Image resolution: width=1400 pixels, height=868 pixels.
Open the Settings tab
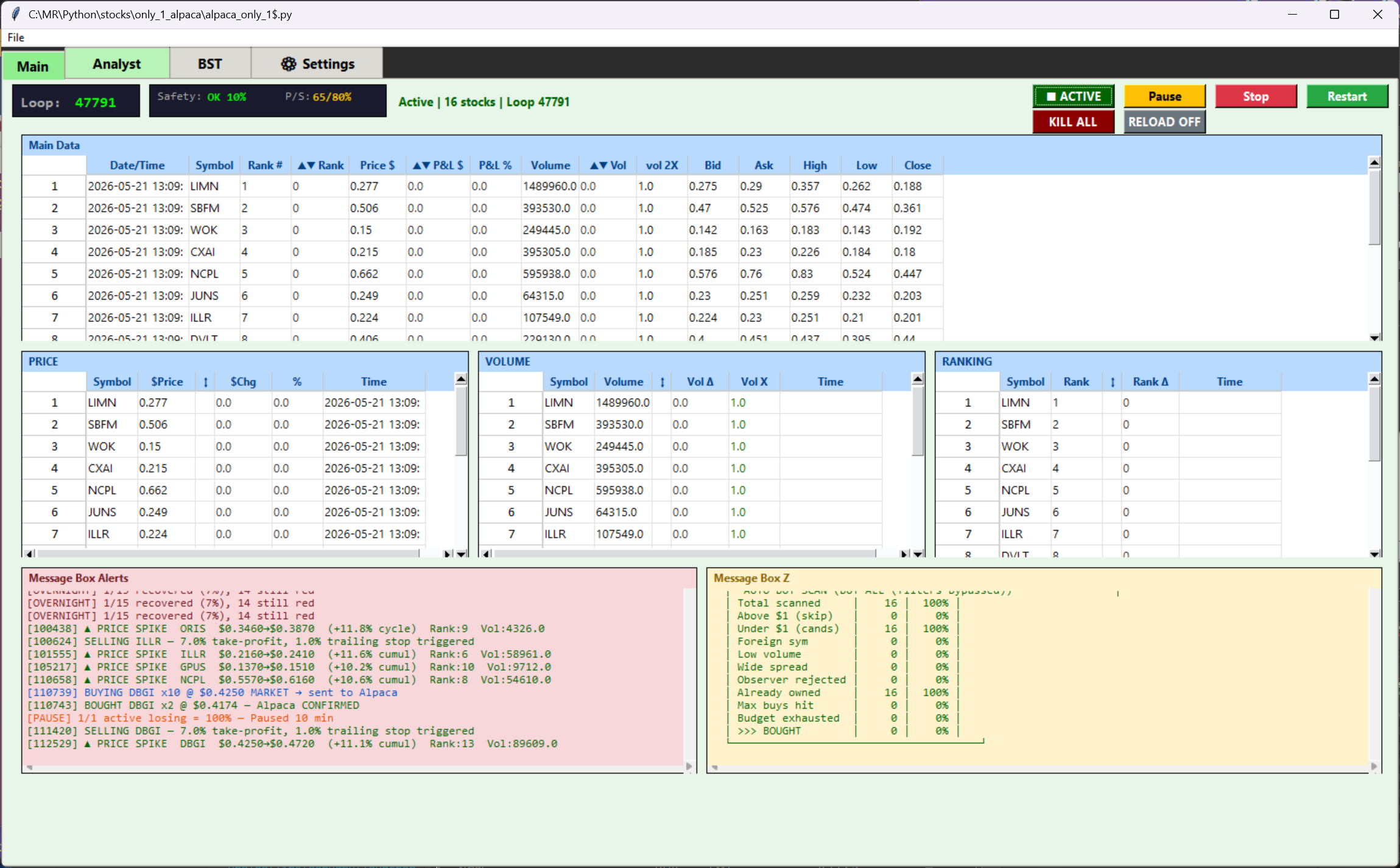coord(317,64)
